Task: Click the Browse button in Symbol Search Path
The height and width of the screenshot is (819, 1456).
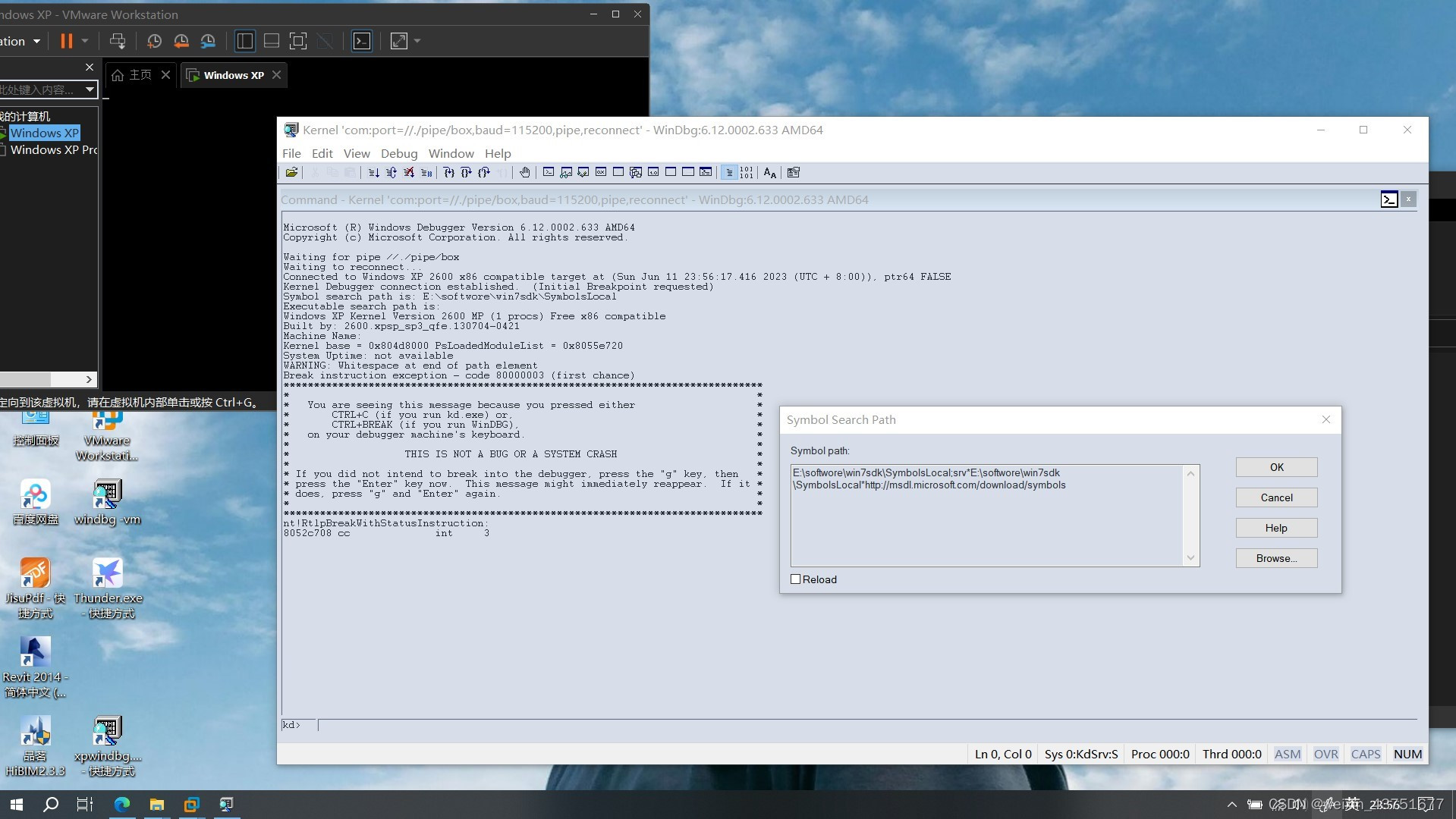Action: point(1275,558)
